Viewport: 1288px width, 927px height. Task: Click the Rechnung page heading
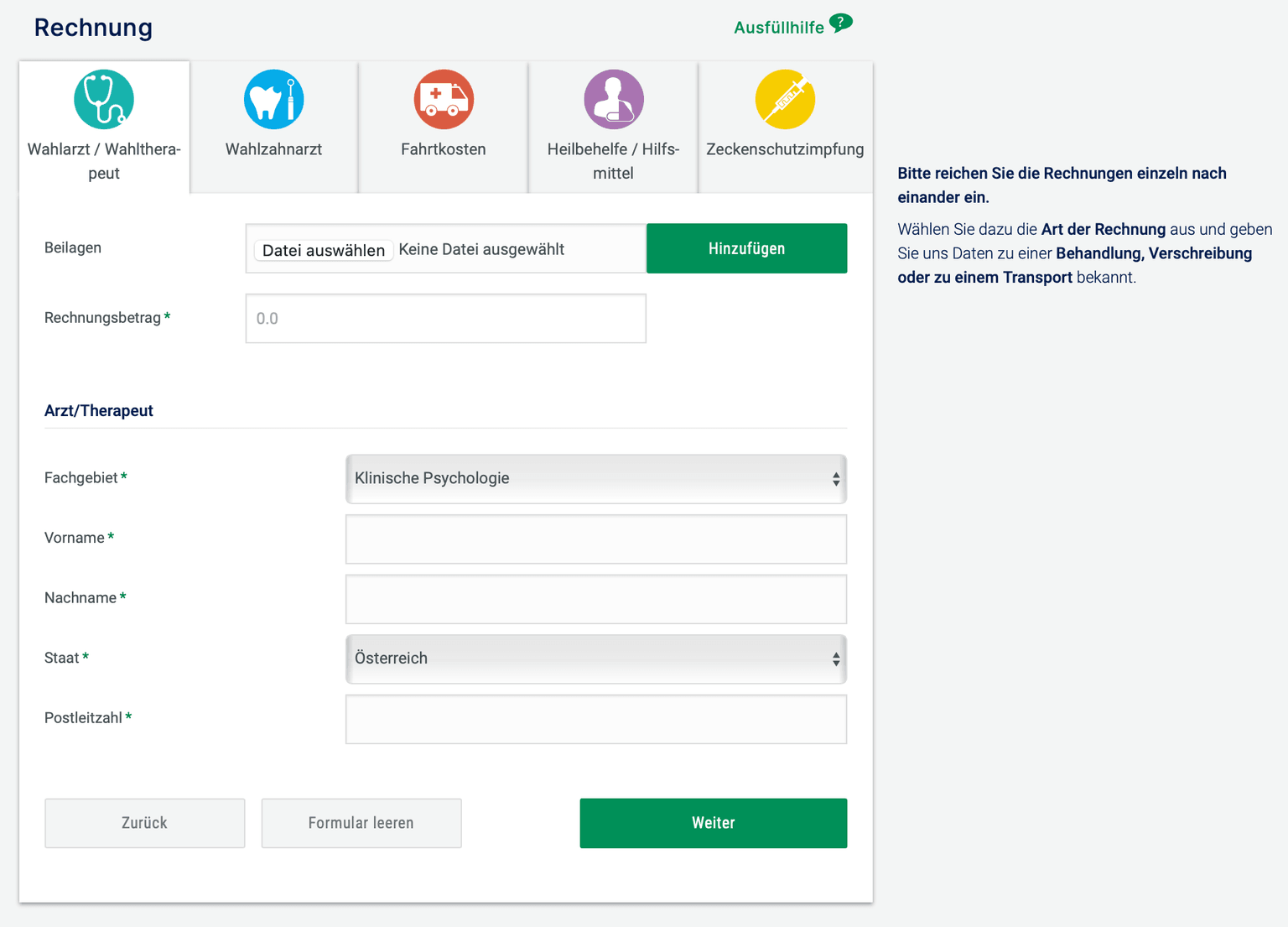(93, 28)
